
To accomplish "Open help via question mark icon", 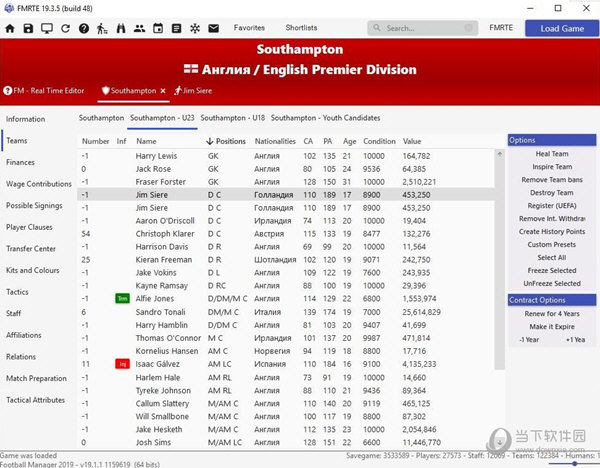I will coord(82,28).
